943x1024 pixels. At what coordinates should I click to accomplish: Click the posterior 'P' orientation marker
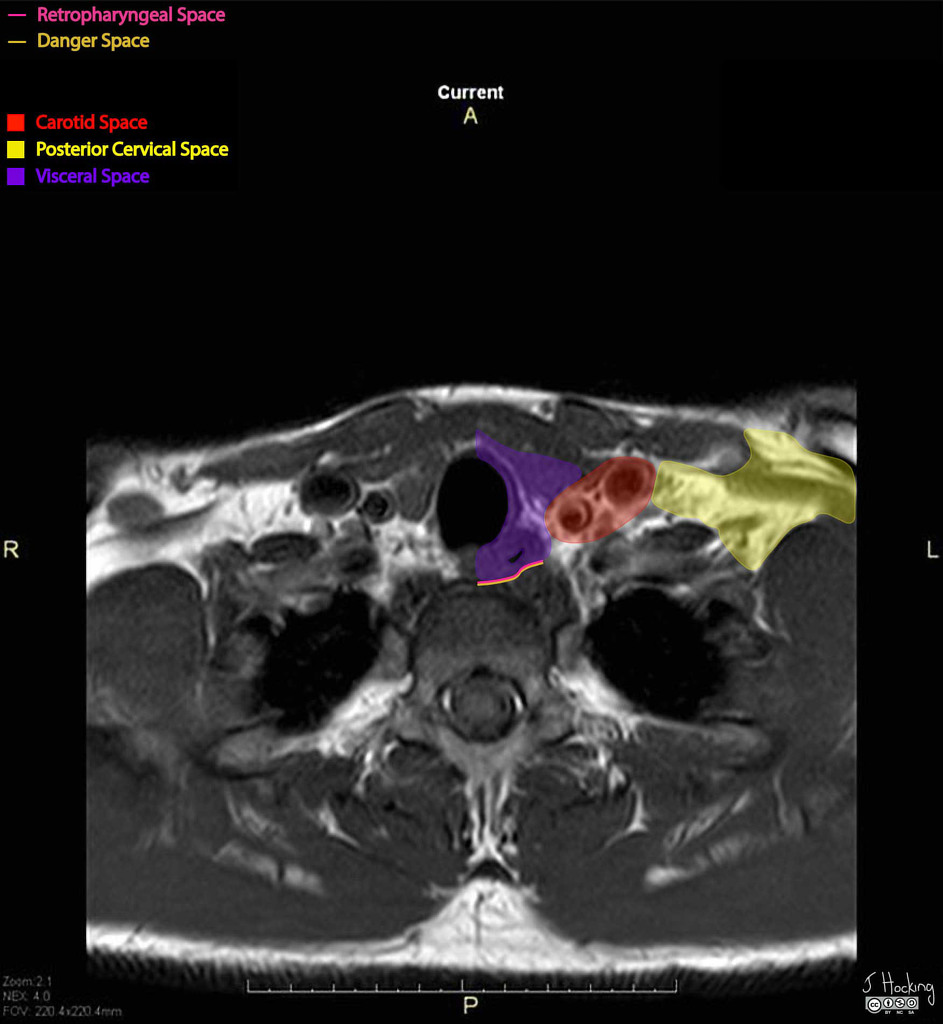[469, 1004]
